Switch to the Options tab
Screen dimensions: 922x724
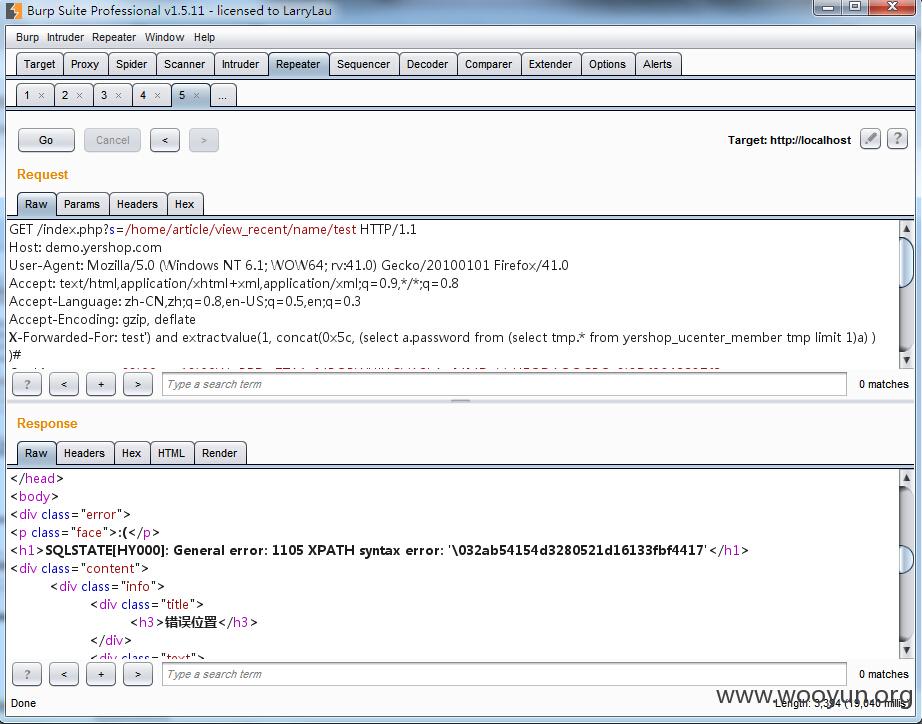click(x=607, y=64)
